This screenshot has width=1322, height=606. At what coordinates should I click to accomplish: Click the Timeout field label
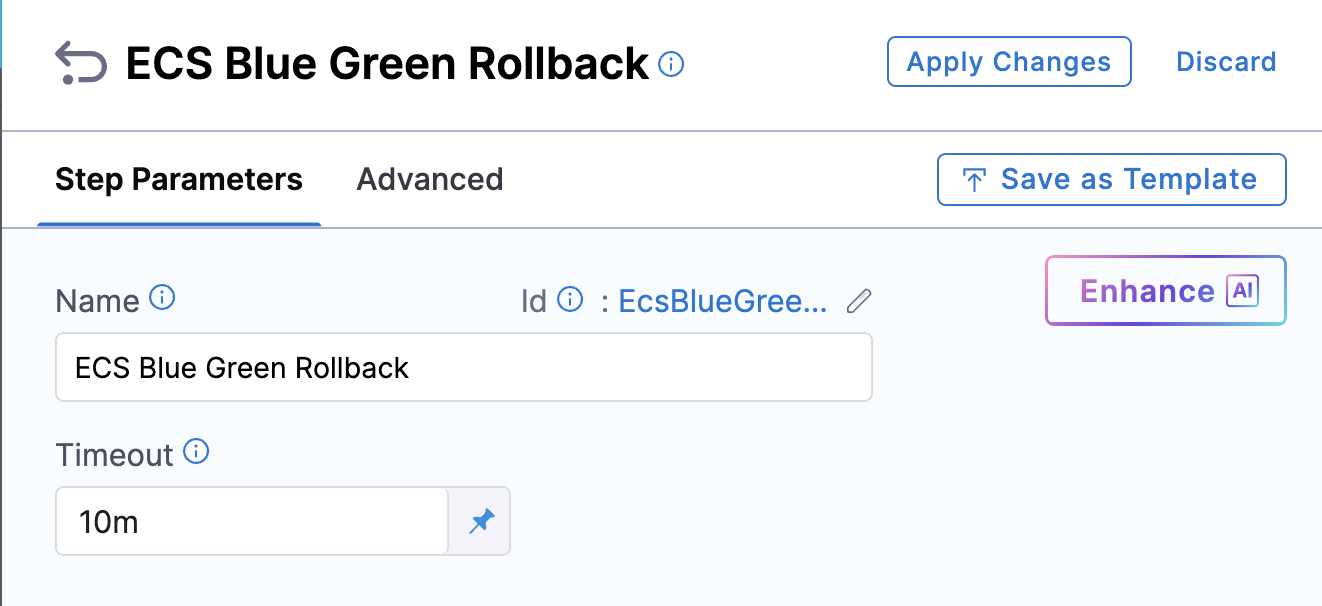click(x=114, y=455)
